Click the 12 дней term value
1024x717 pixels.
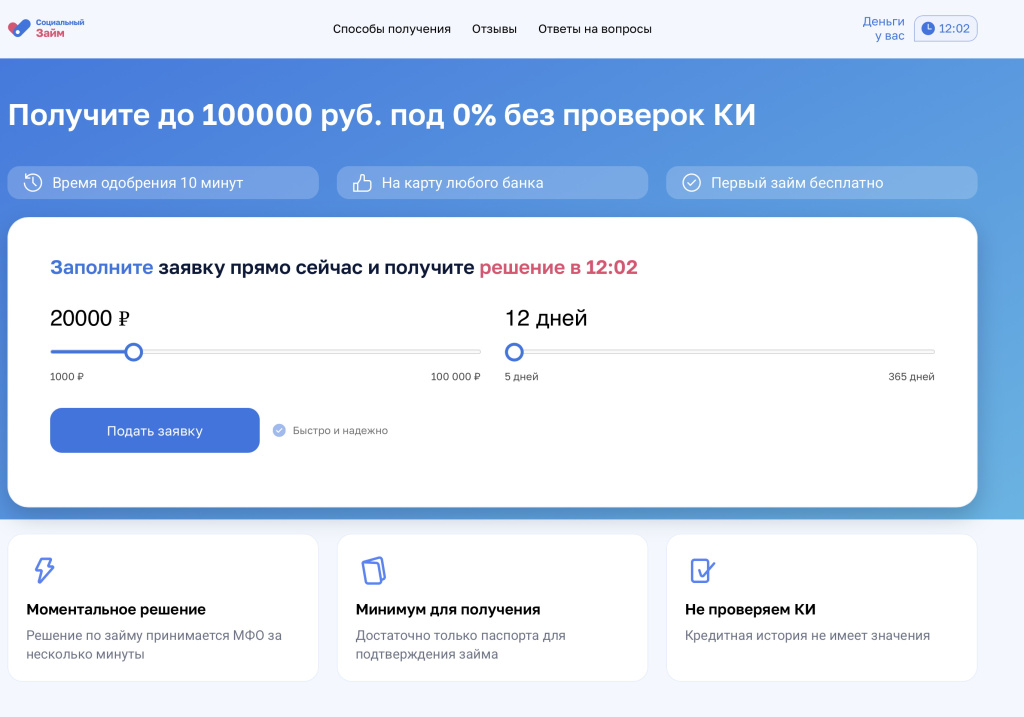pyautogui.click(x=546, y=318)
